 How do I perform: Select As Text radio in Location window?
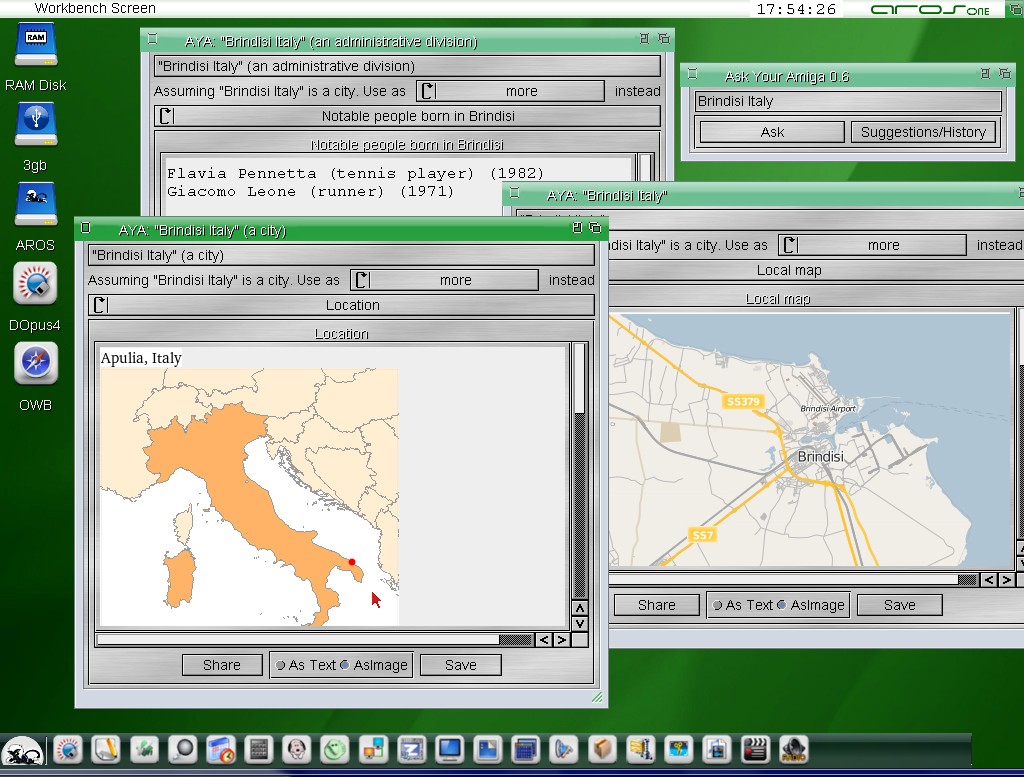[x=282, y=665]
